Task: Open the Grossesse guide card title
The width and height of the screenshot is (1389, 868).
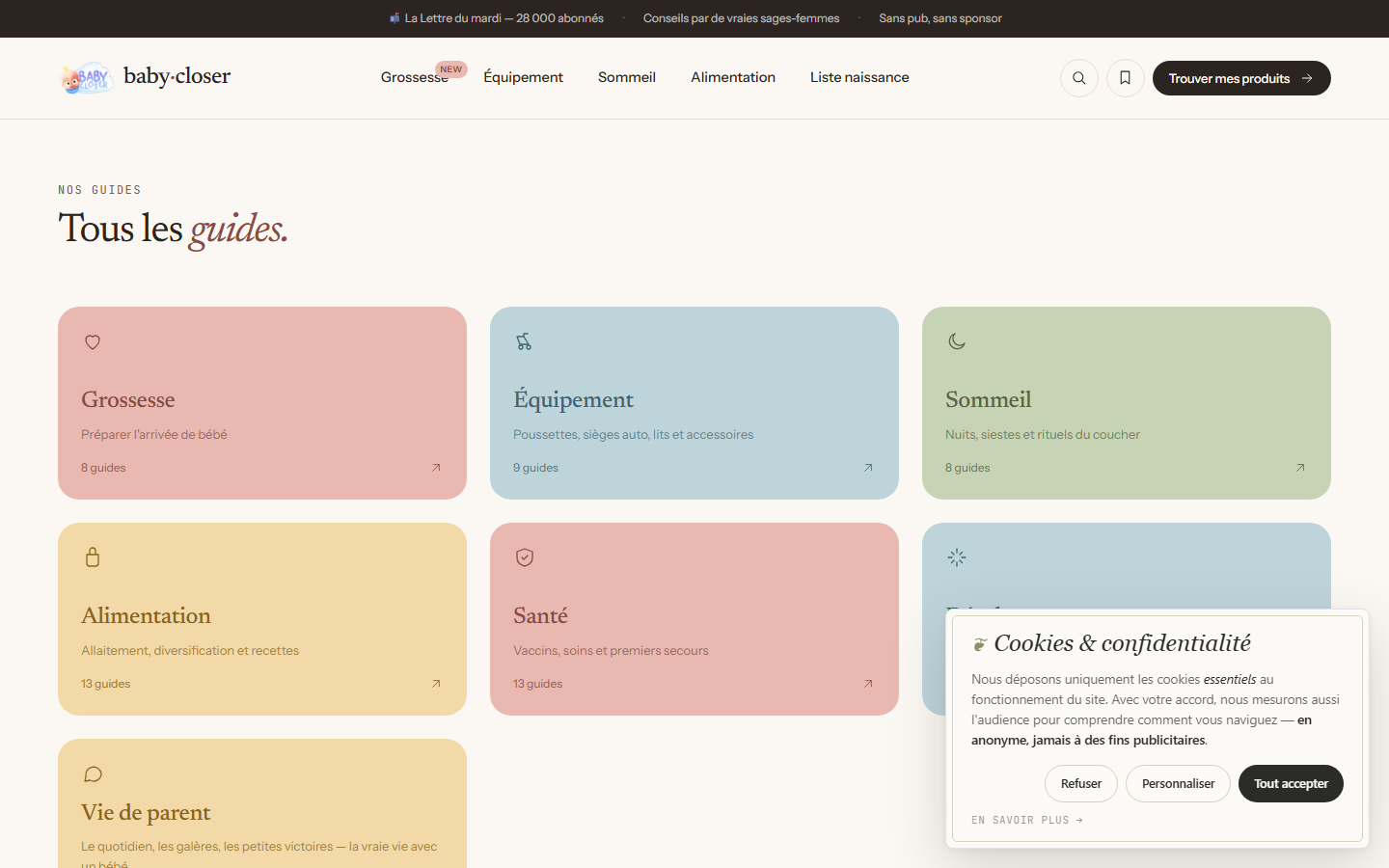Action: pos(128,399)
